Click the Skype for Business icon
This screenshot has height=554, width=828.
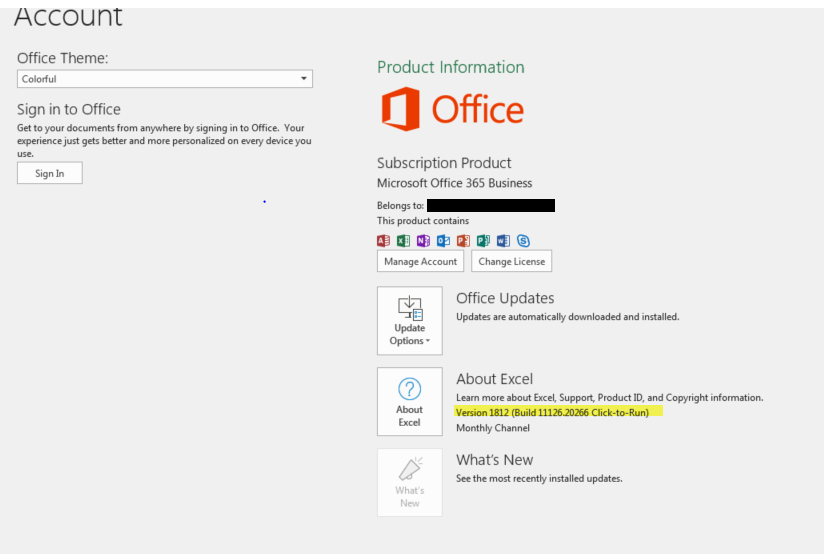point(523,241)
